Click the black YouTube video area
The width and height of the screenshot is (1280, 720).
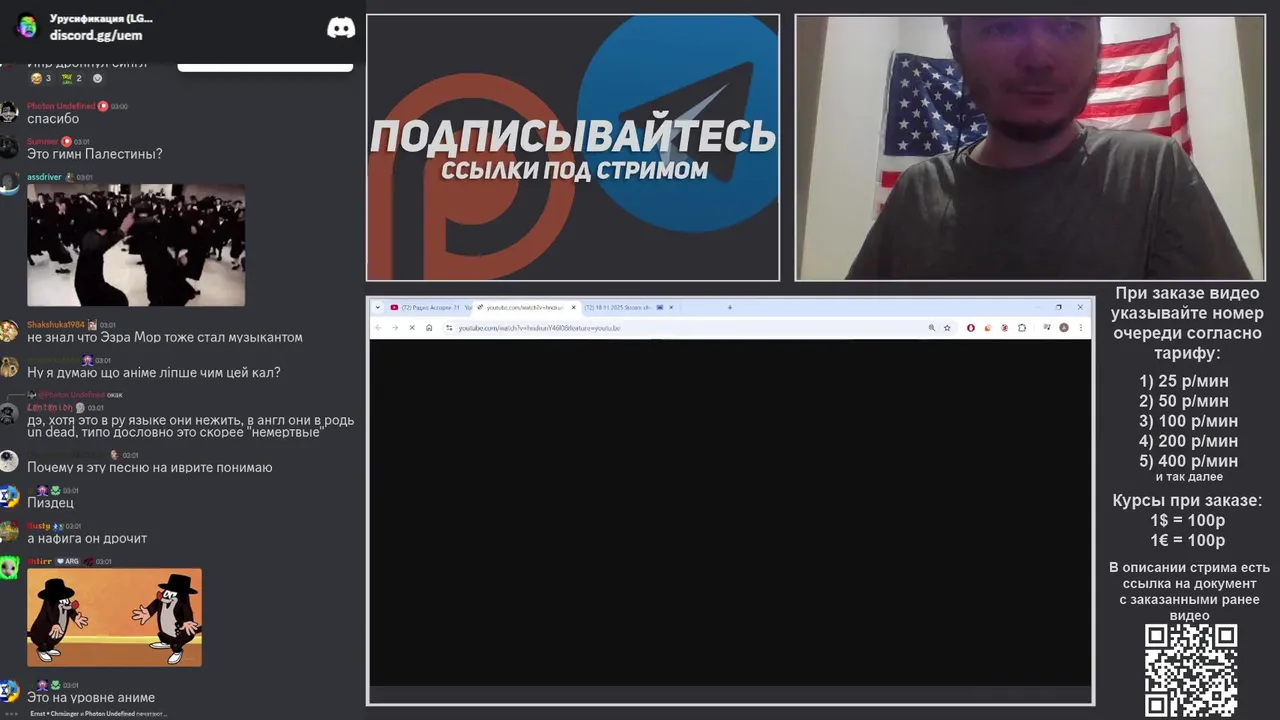[730, 512]
